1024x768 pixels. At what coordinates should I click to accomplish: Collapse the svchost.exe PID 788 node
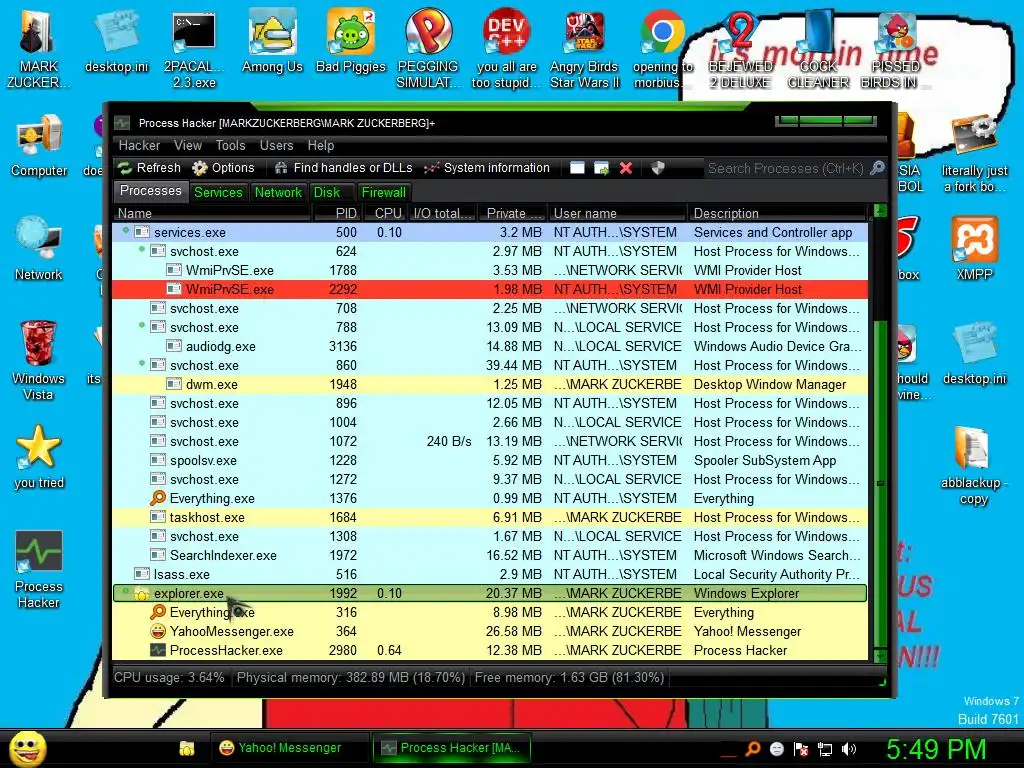click(x=142, y=325)
